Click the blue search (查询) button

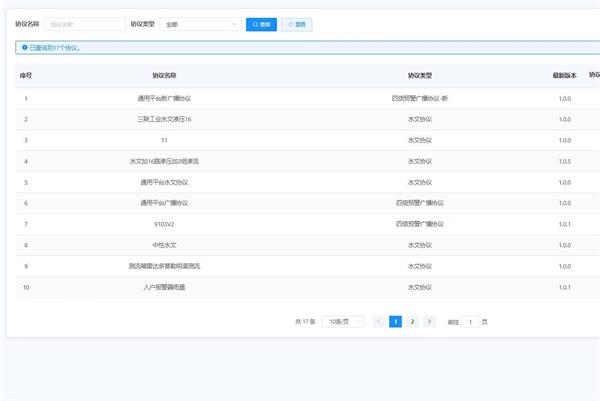261,24
